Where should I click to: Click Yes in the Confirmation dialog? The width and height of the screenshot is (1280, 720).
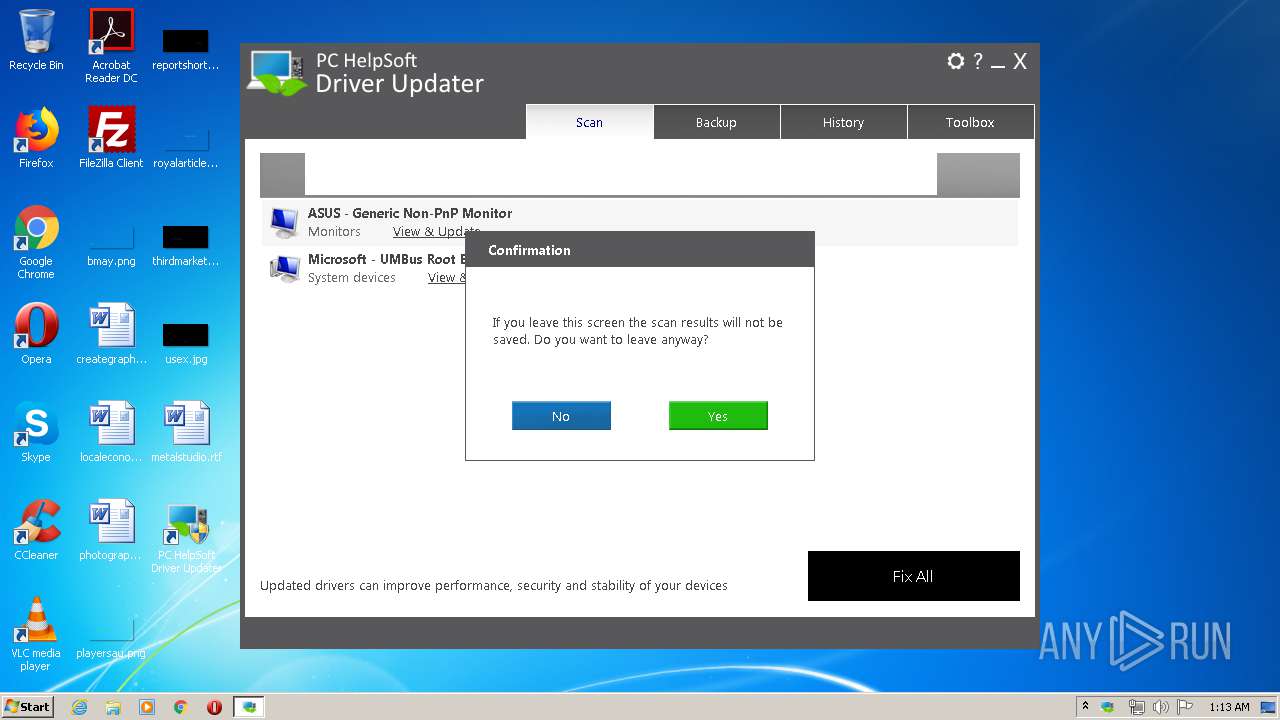[x=718, y=416]
